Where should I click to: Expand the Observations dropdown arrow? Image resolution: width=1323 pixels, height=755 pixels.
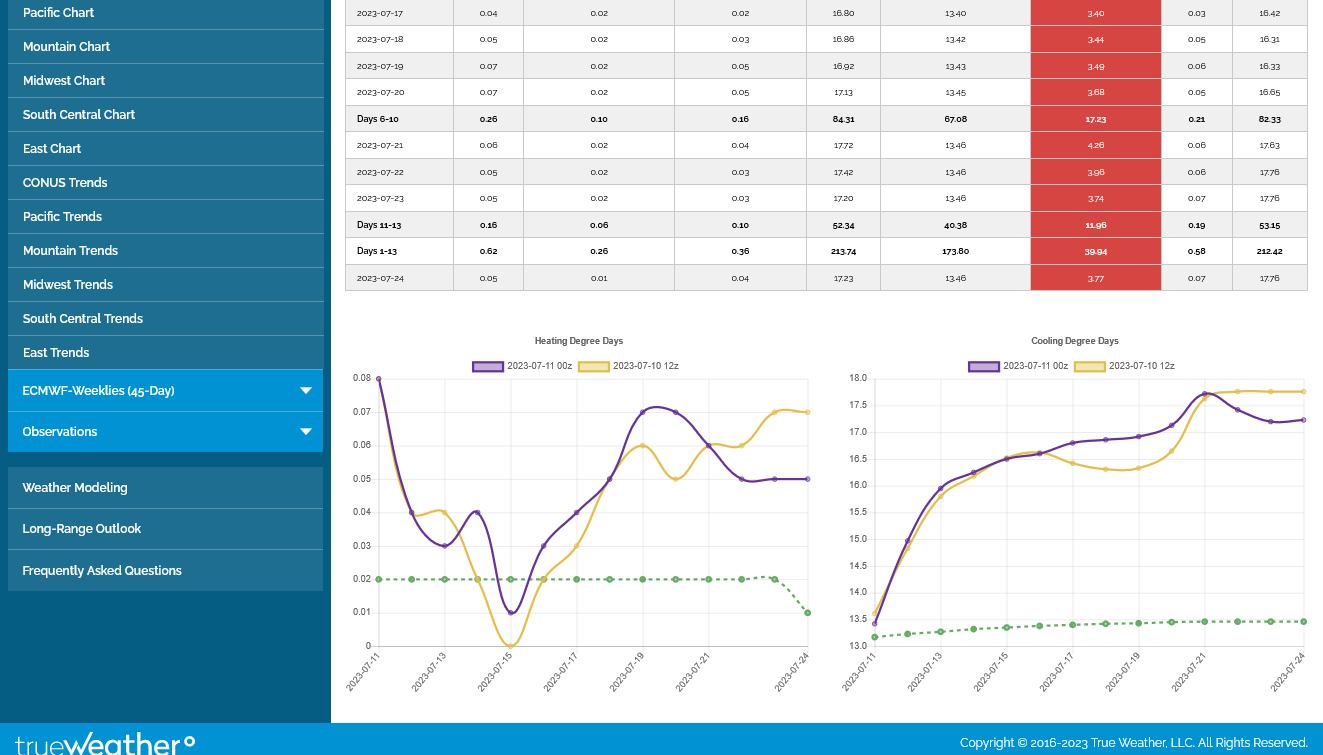(x=306, y=432)
